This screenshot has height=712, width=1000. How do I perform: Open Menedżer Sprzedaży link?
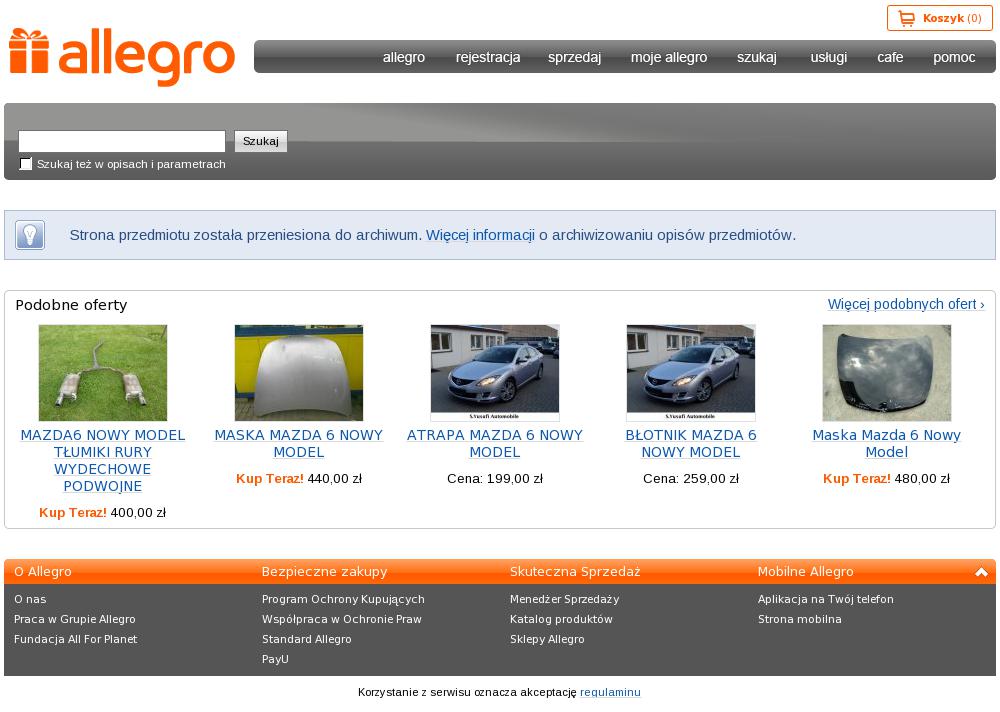[x=564, y=599]
